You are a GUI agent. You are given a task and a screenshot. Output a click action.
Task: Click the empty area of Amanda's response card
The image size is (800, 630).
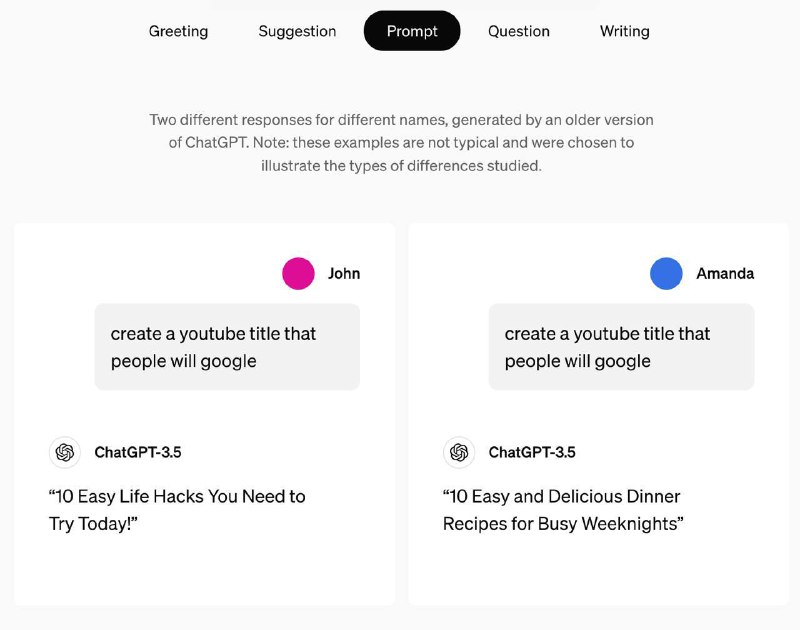[x=598, y=570]
